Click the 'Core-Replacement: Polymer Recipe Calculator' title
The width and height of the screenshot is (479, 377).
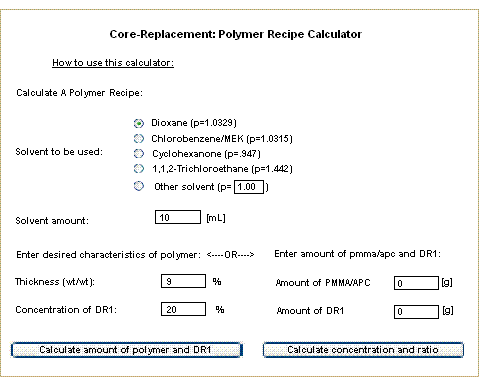(x=236, y=34)
